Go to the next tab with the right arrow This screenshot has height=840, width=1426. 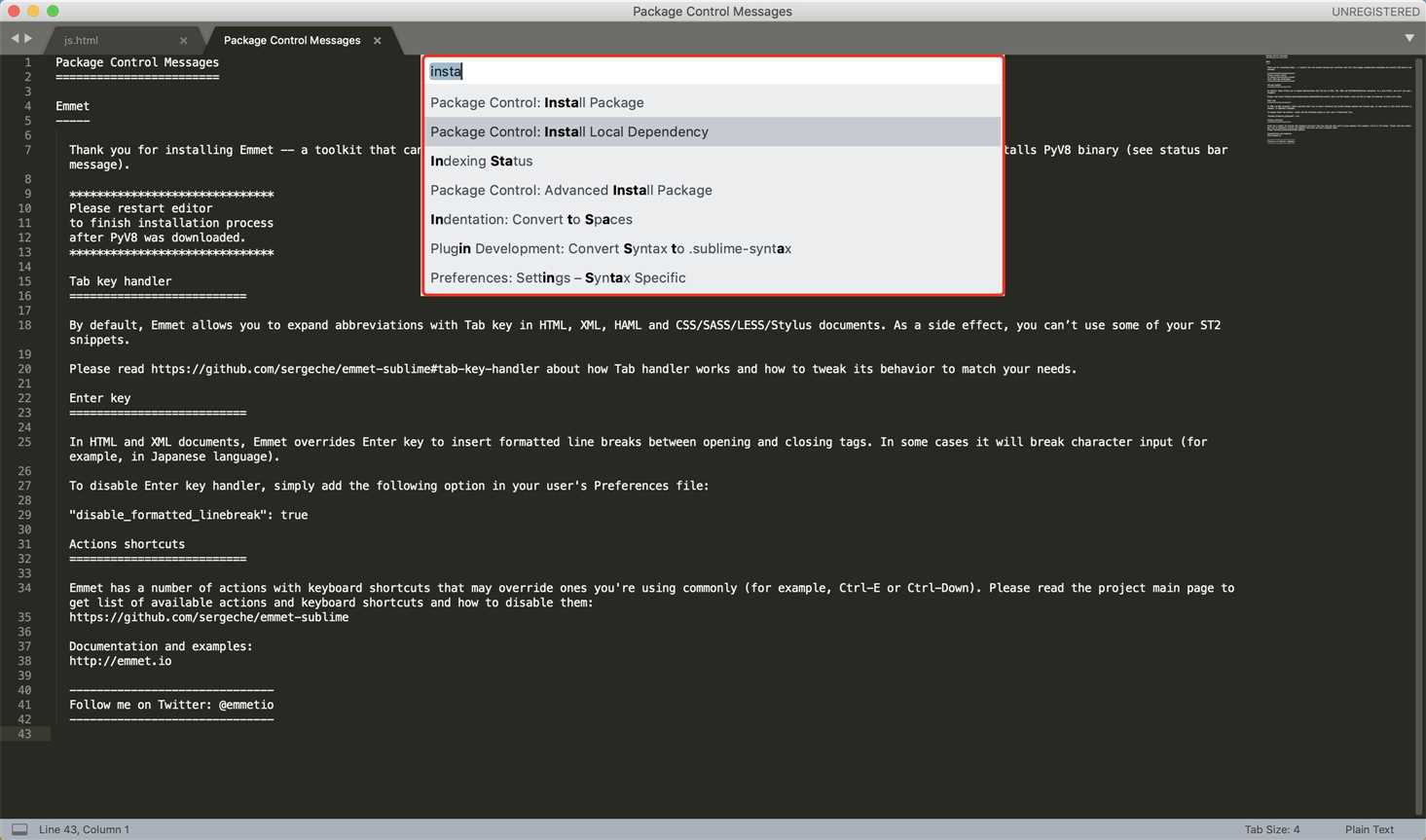coord(28,39)
